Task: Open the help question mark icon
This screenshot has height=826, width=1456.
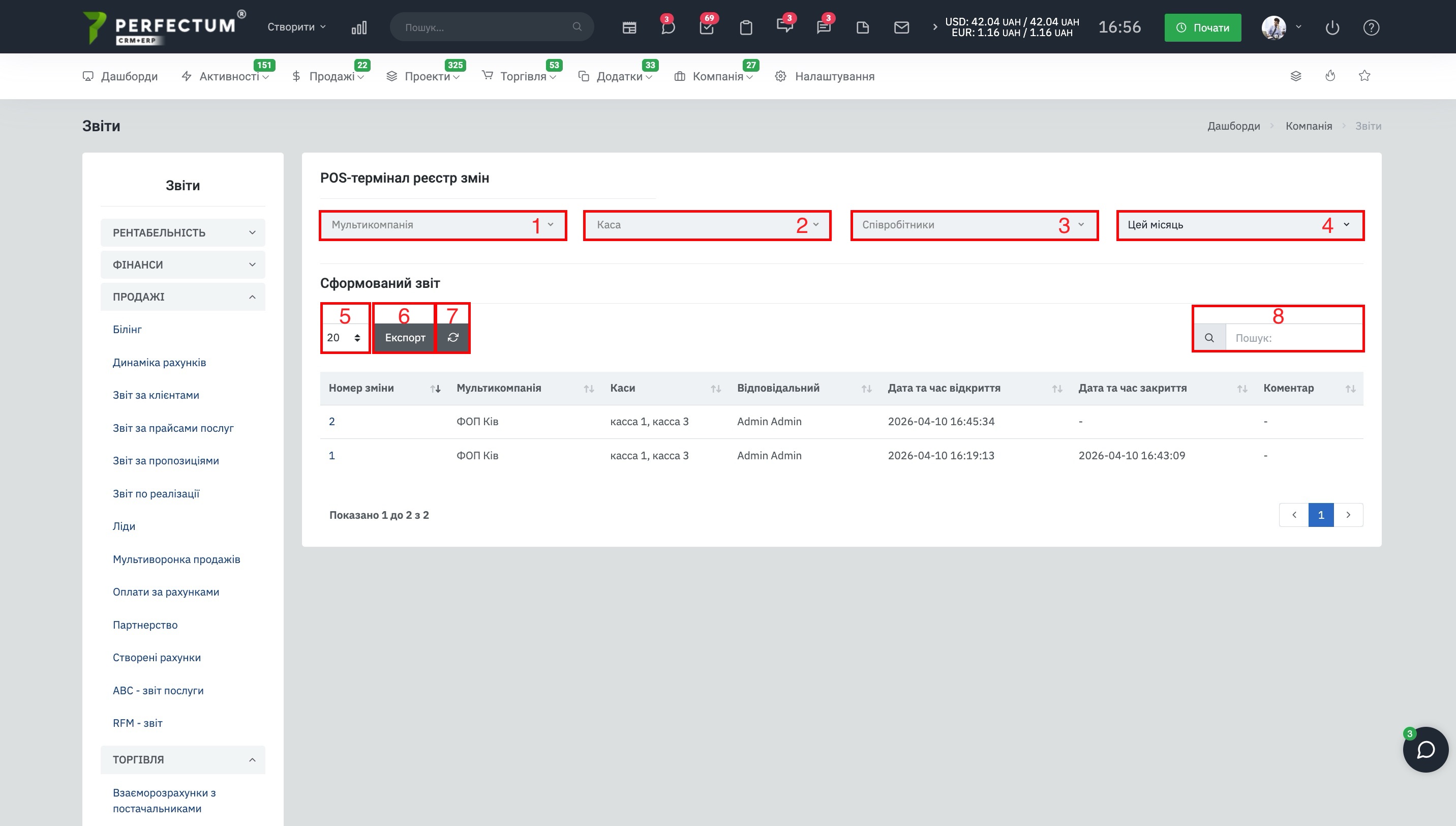Action: pos(1371,27)
